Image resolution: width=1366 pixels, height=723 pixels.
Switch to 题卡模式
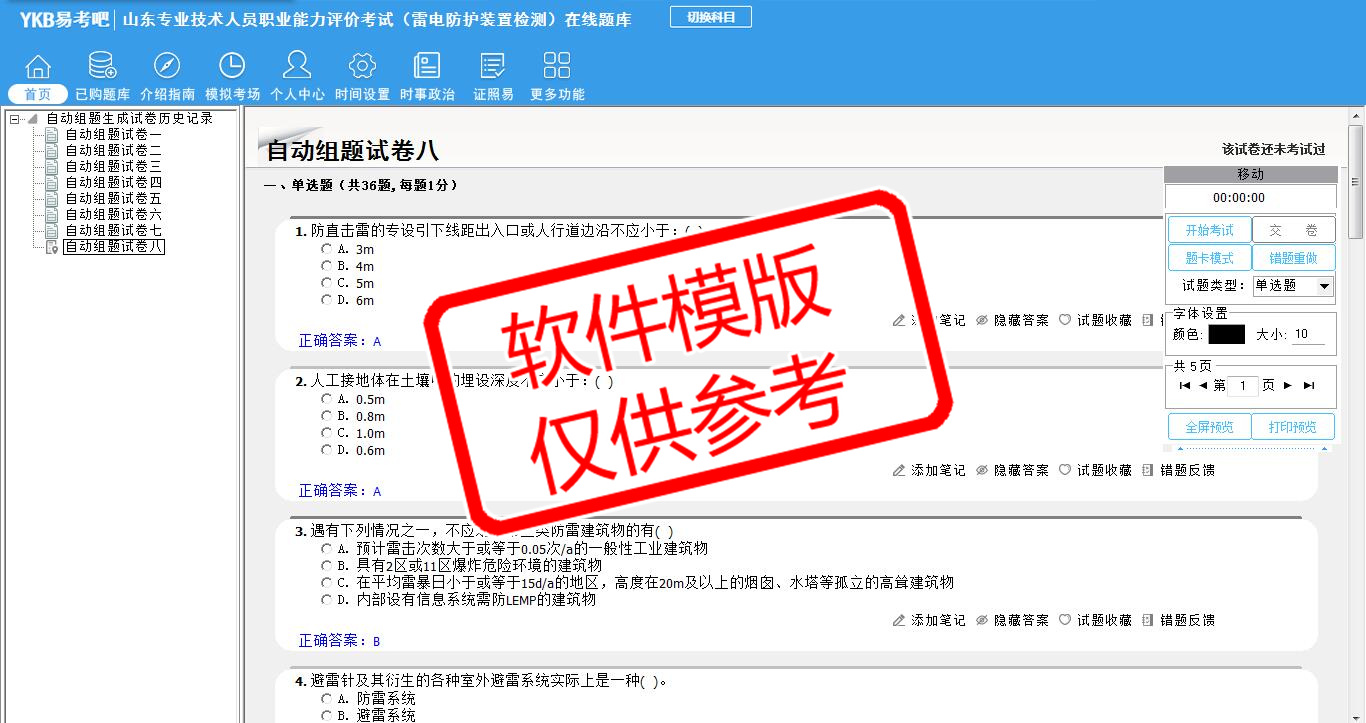click(1210, 258)
